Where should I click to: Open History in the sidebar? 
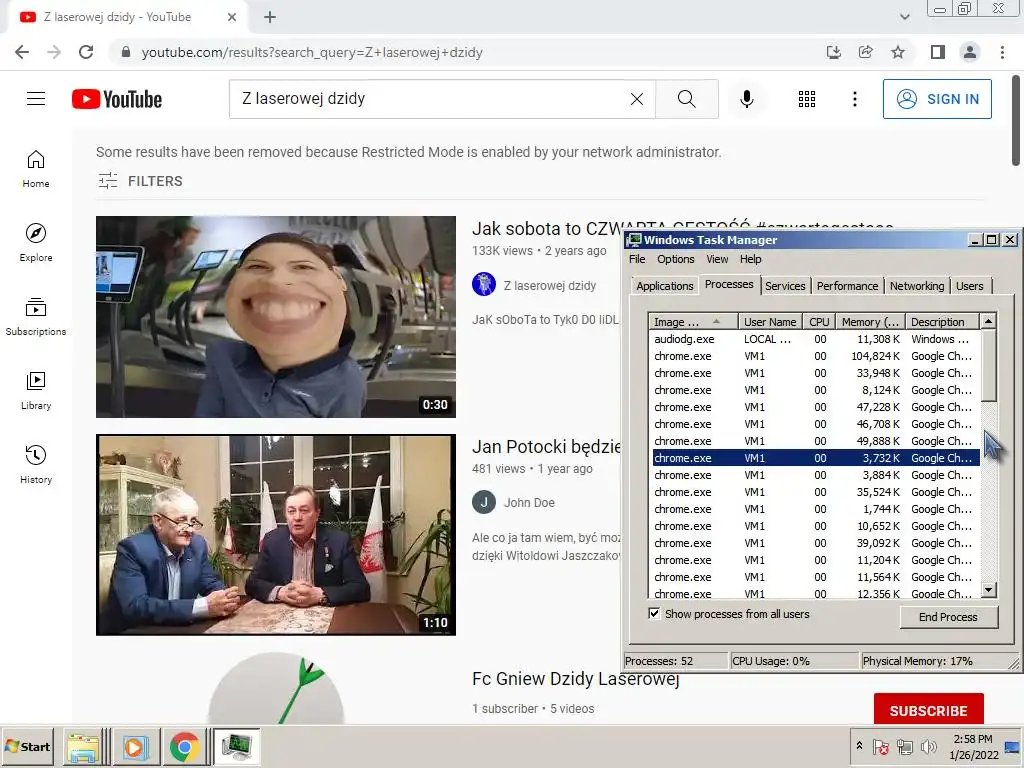click(x=36, y=464)
